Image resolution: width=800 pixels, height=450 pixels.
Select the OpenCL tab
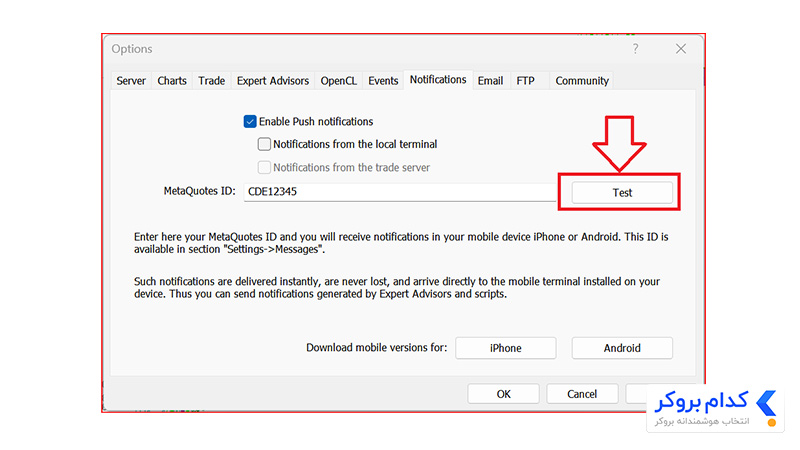click(339, 81)
